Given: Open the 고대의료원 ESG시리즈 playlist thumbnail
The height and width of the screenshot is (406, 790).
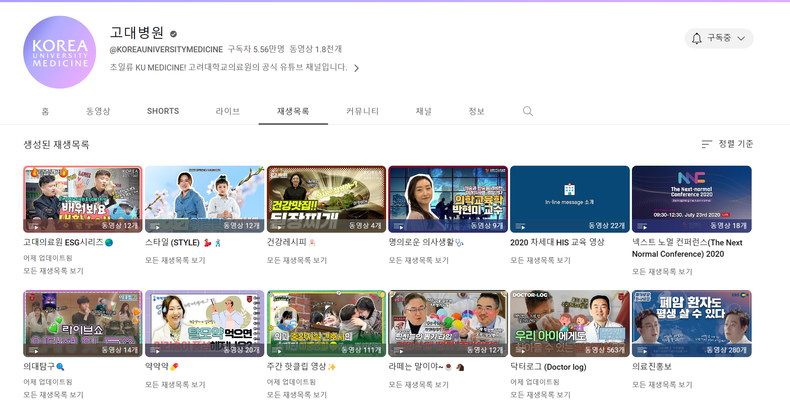Looking at the screenshot, I should 83,199.
